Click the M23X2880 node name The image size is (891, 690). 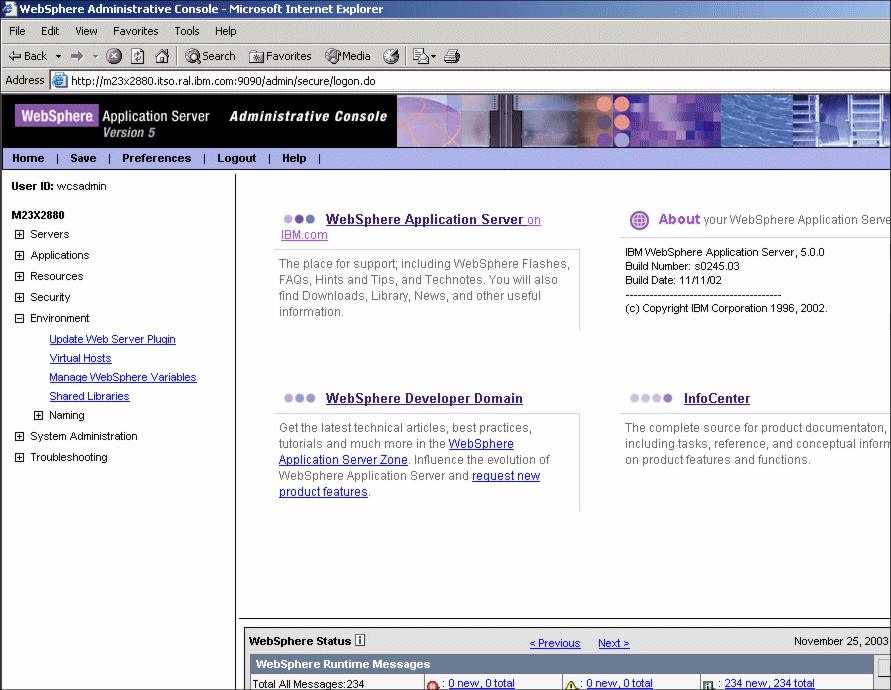tap(38, 215)
